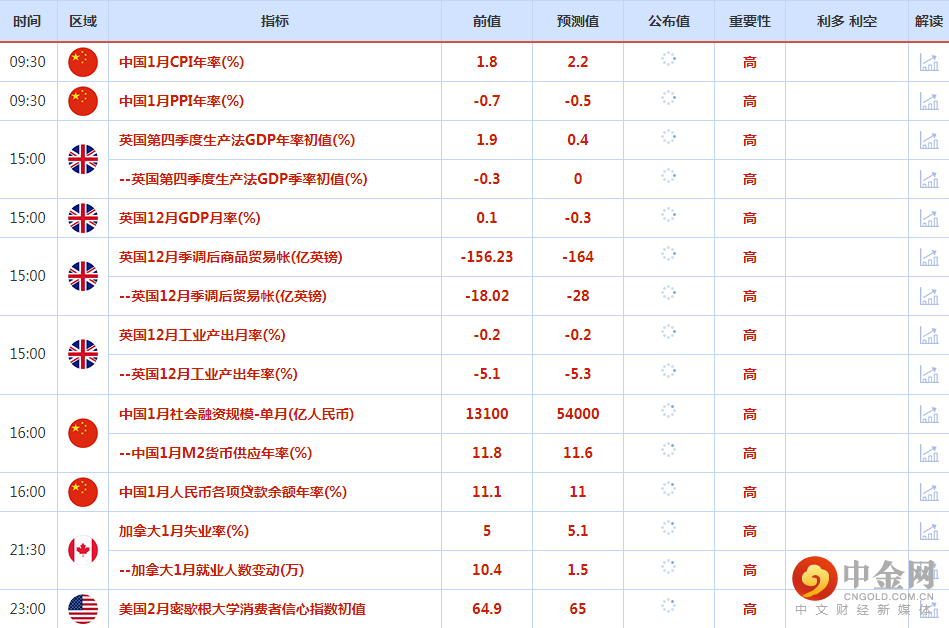Open 中国1月CPI年率(%) indicator link
Screen dimensions: 949x628
pyautogui.click(x=181, y=62)
